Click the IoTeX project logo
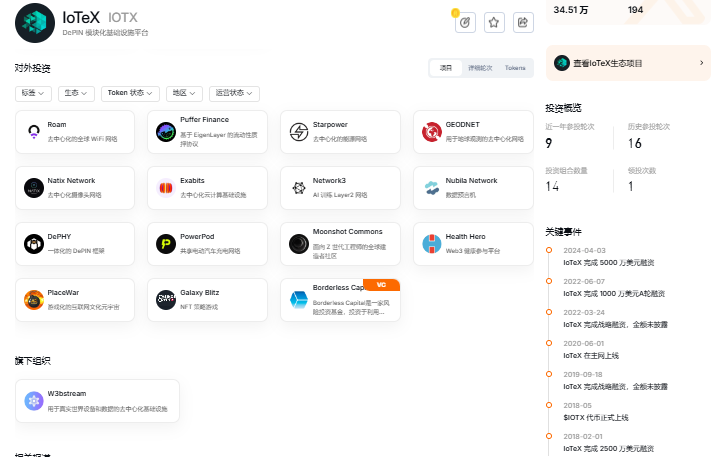 coord(35,23)
